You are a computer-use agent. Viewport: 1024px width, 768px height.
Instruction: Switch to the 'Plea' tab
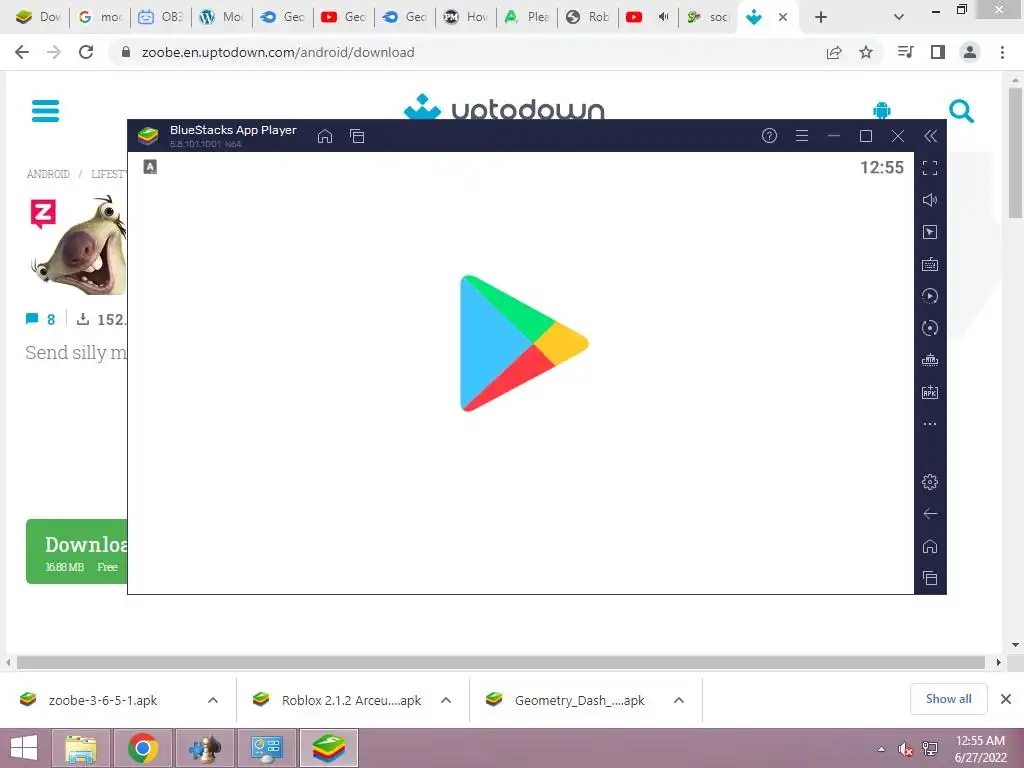click(x=527, y=17)
